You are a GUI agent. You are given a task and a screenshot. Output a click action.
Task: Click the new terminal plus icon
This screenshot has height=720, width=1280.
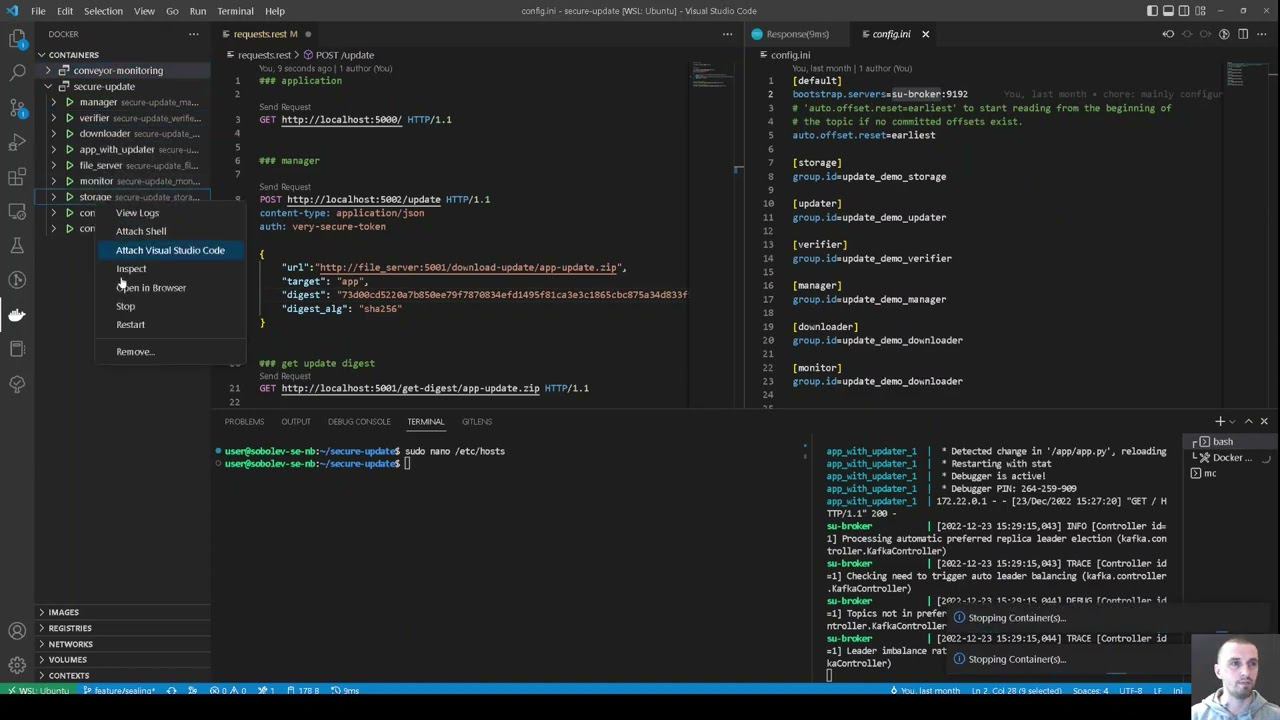click(1219, 422)
